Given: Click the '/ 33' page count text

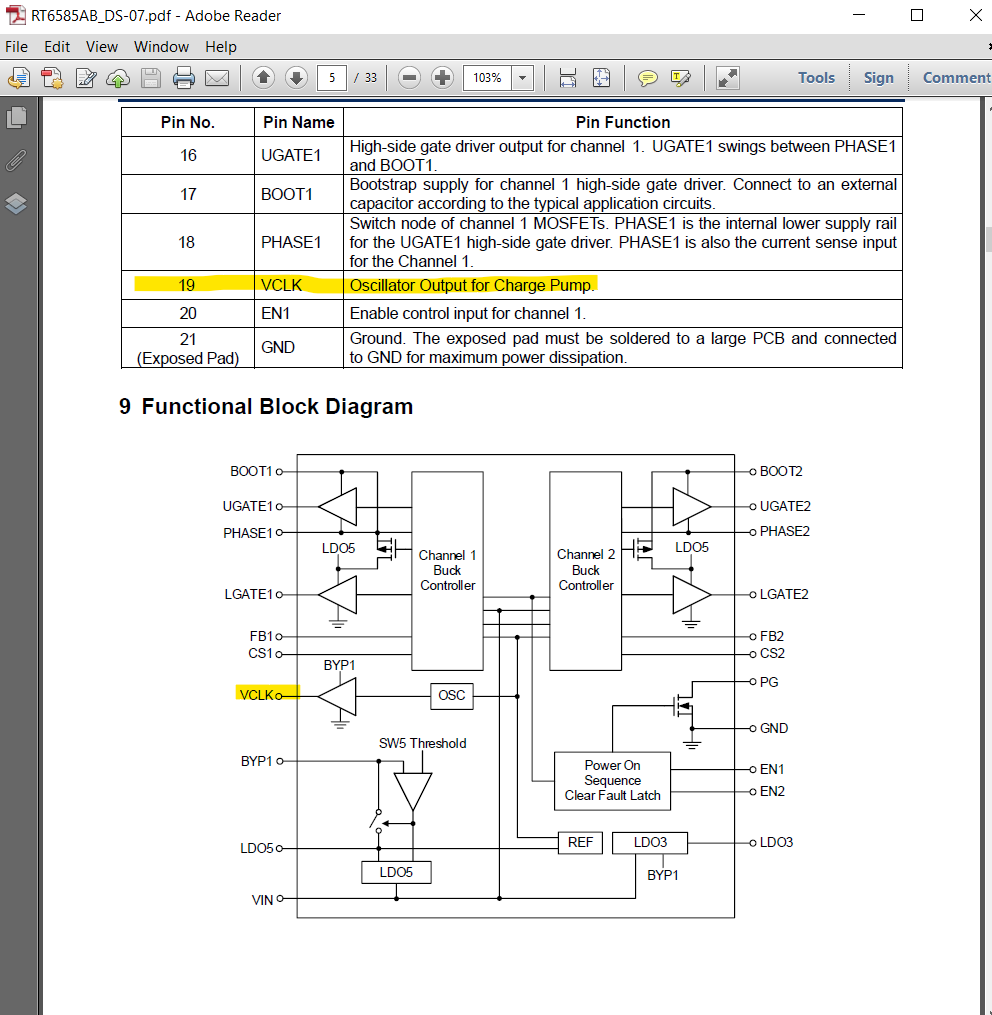Looking at the screenshot, I should (366, 78).
